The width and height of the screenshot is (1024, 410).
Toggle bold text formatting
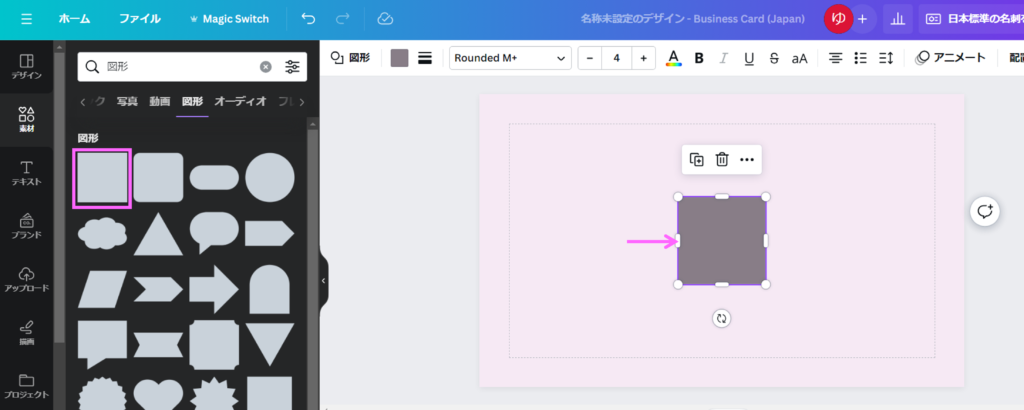click(699, 58)
